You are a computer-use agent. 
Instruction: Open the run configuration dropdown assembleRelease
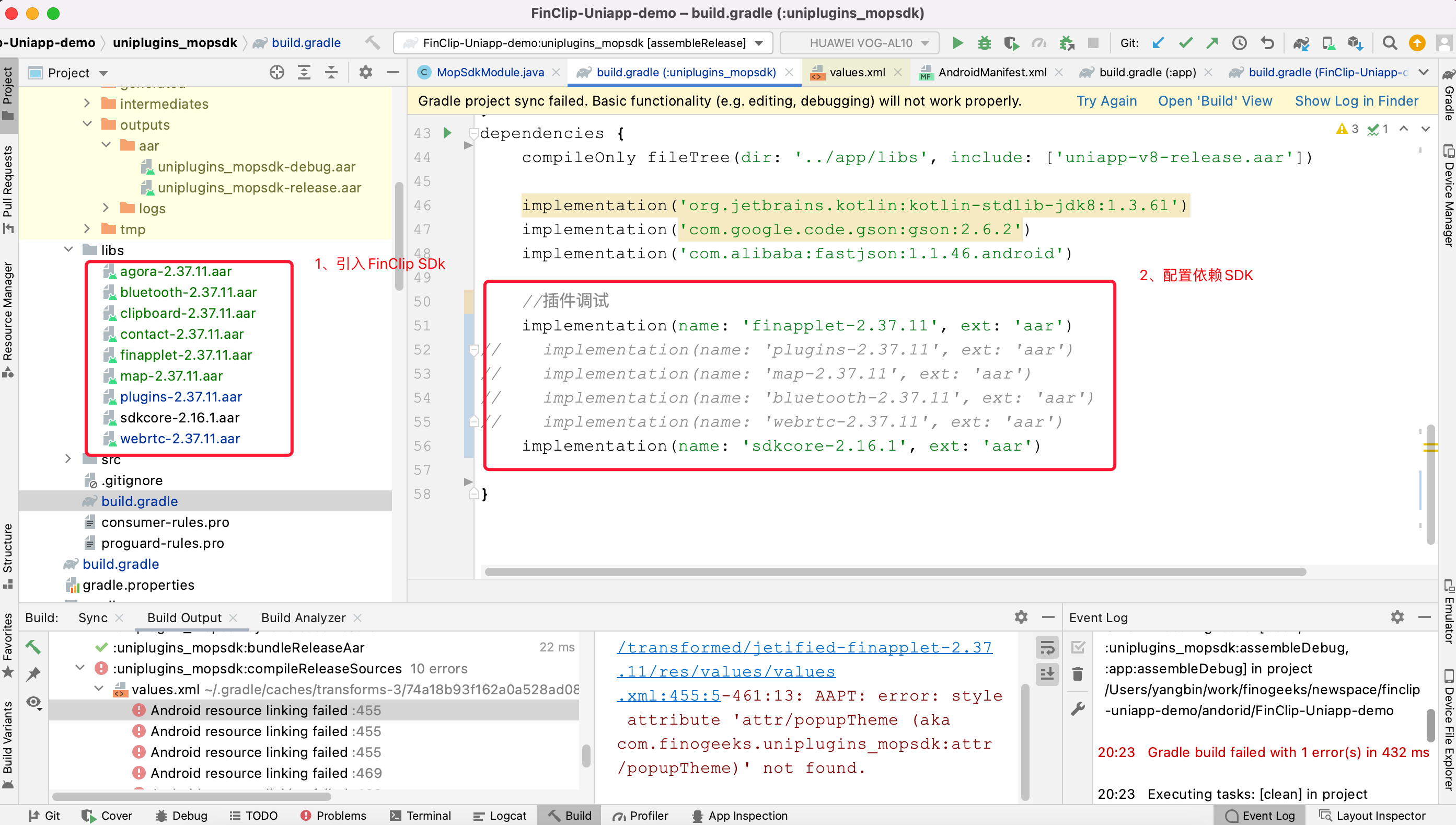pos(584,43)
